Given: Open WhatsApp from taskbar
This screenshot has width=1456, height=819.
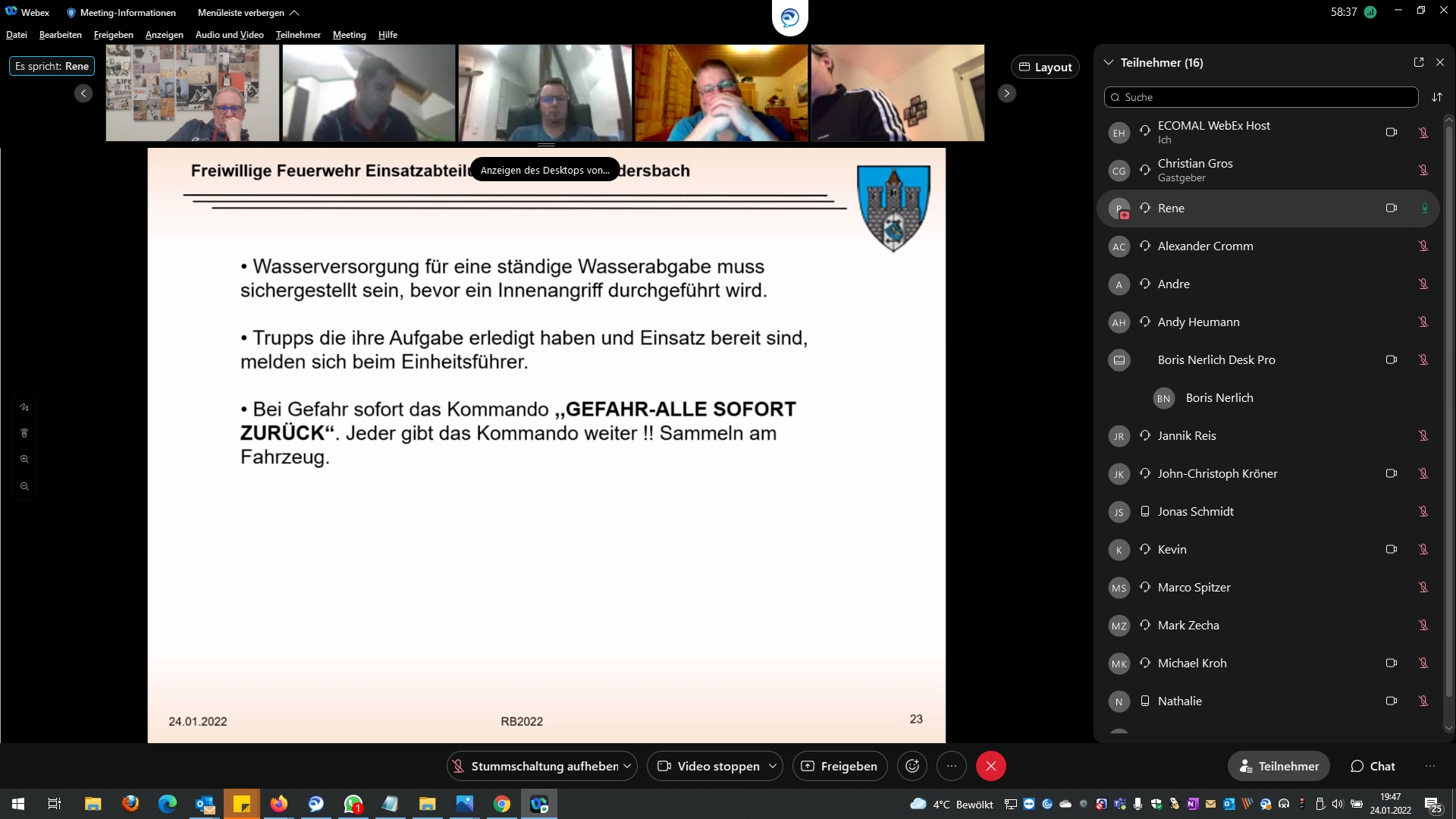Looking at the screenshot, I should click(x=353, y=803).
